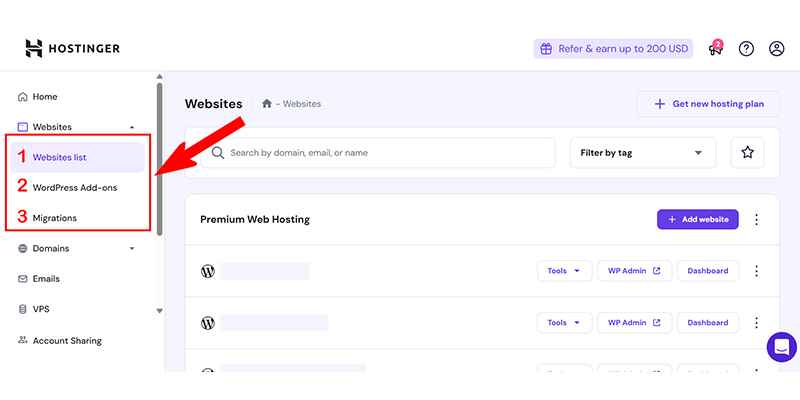Click the Websites breadcrumb text
Screen dimensions: 800x400
302,104
